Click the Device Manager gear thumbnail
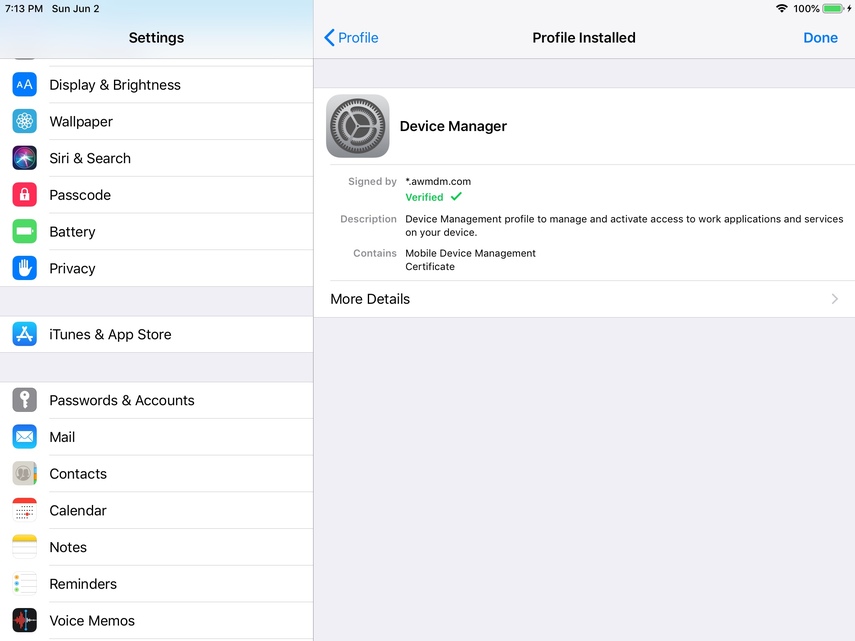This screenshot has height=641, width=855. (358, 126)
